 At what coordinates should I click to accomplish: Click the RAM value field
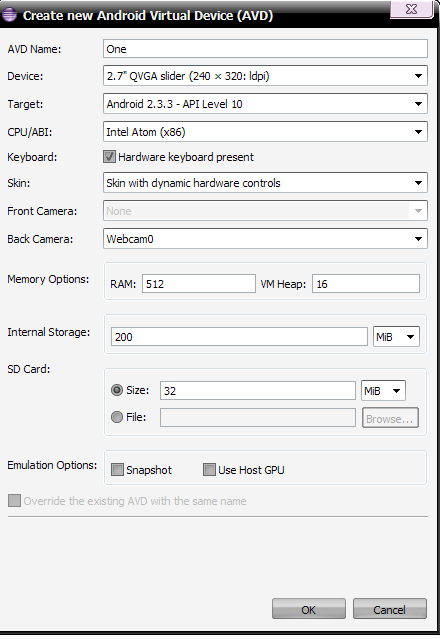(199, 284)
